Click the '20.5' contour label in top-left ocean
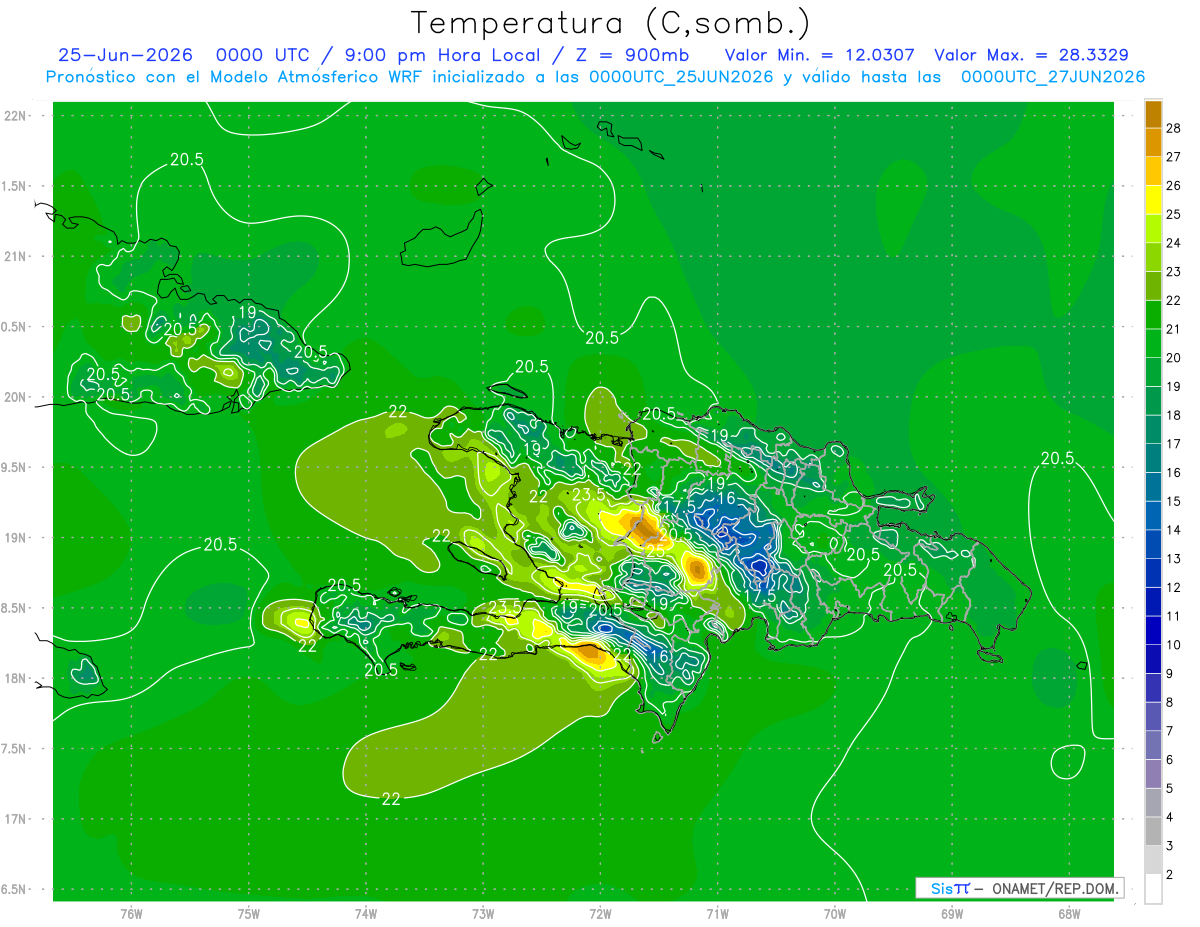 click(187, 160)
